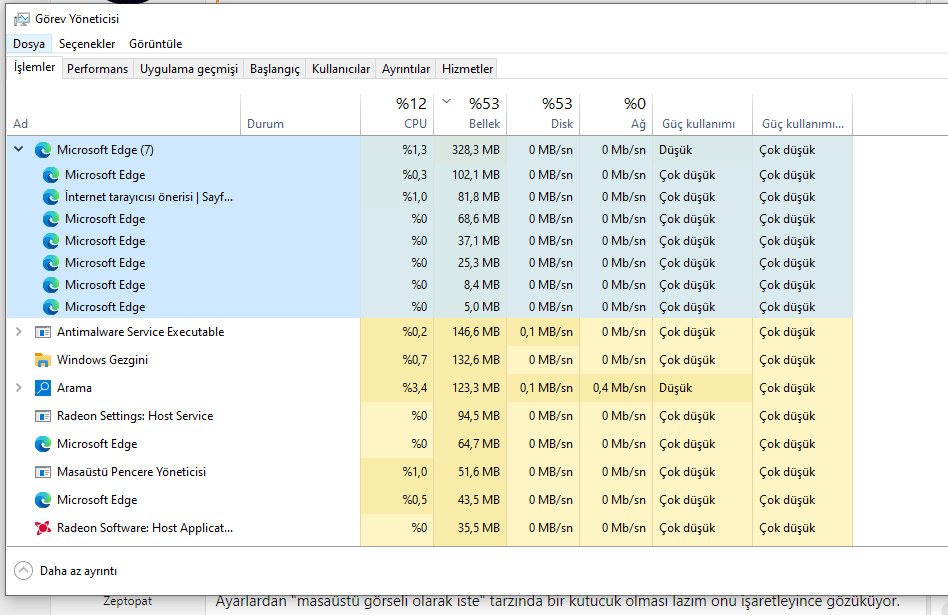Open the Dosya menu
The height and width of the screenshot is (615, 948).
(29, 44)
